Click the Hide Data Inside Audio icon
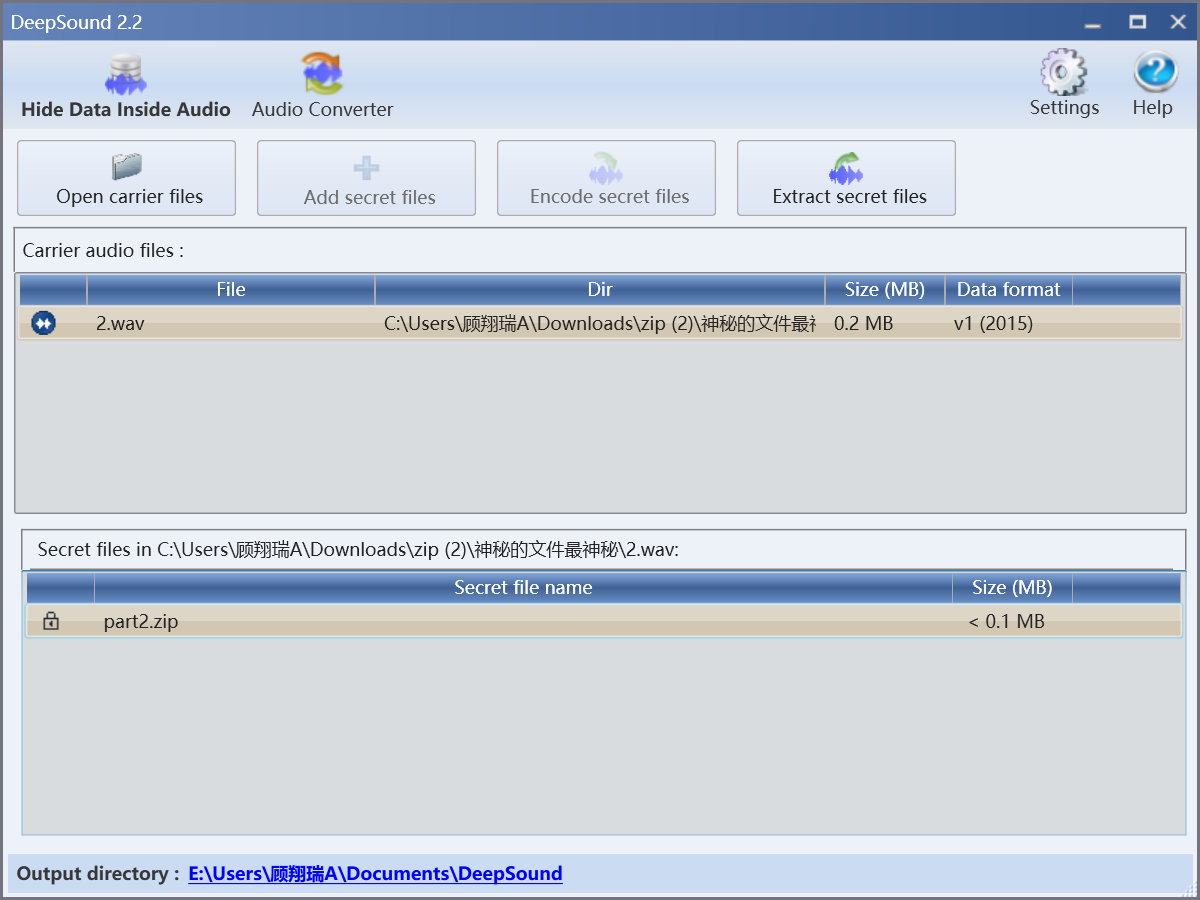Screen dimensions: 1200x900 pyautogui.click(x=125, y=76)
